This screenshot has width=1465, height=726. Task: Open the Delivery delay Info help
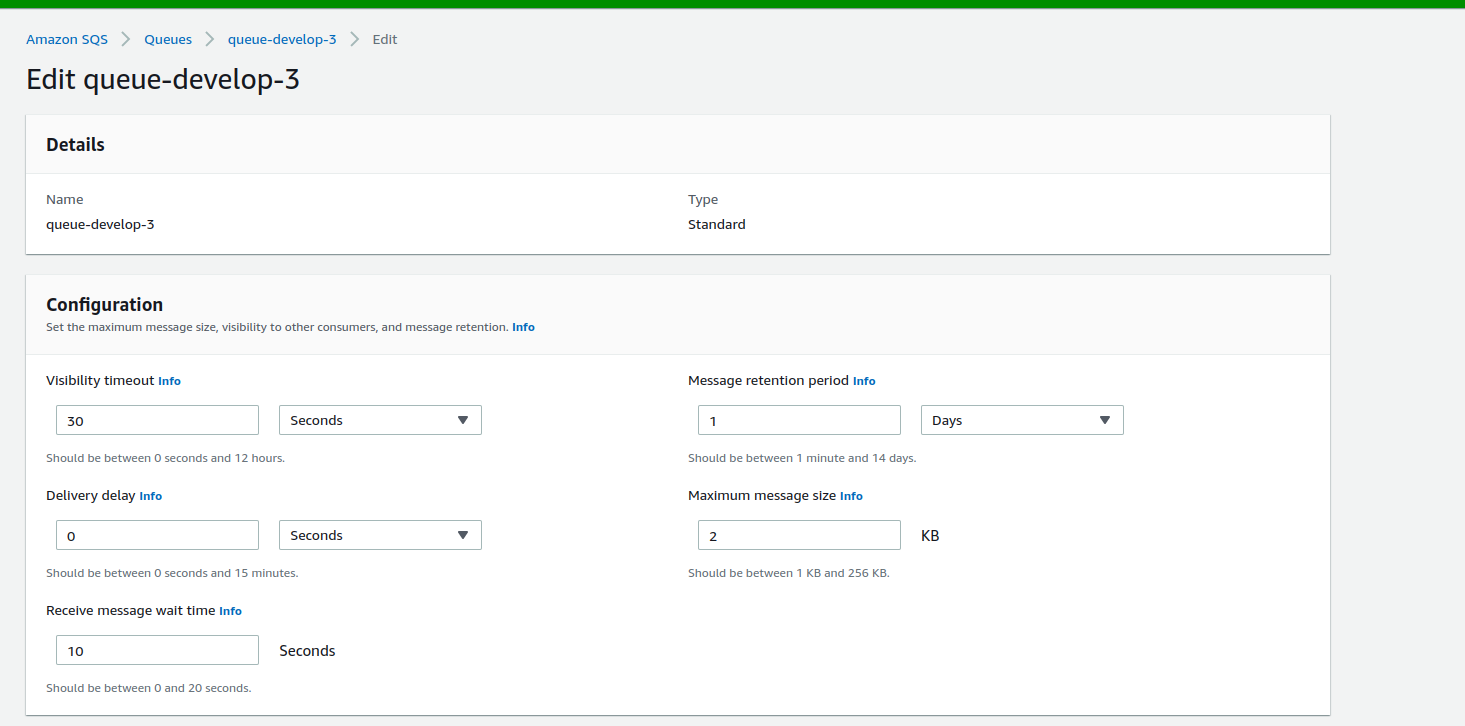150,496
